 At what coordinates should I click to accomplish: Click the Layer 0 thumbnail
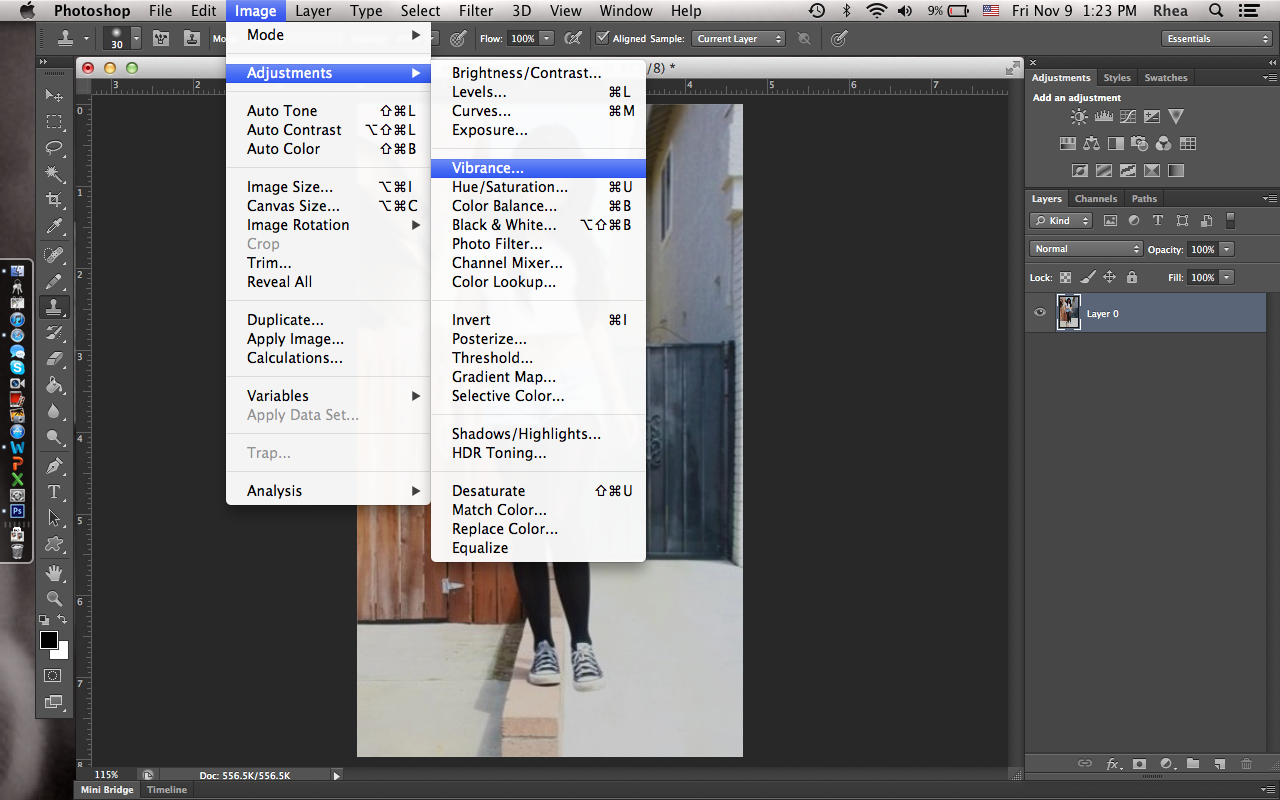click(1069, 313)
